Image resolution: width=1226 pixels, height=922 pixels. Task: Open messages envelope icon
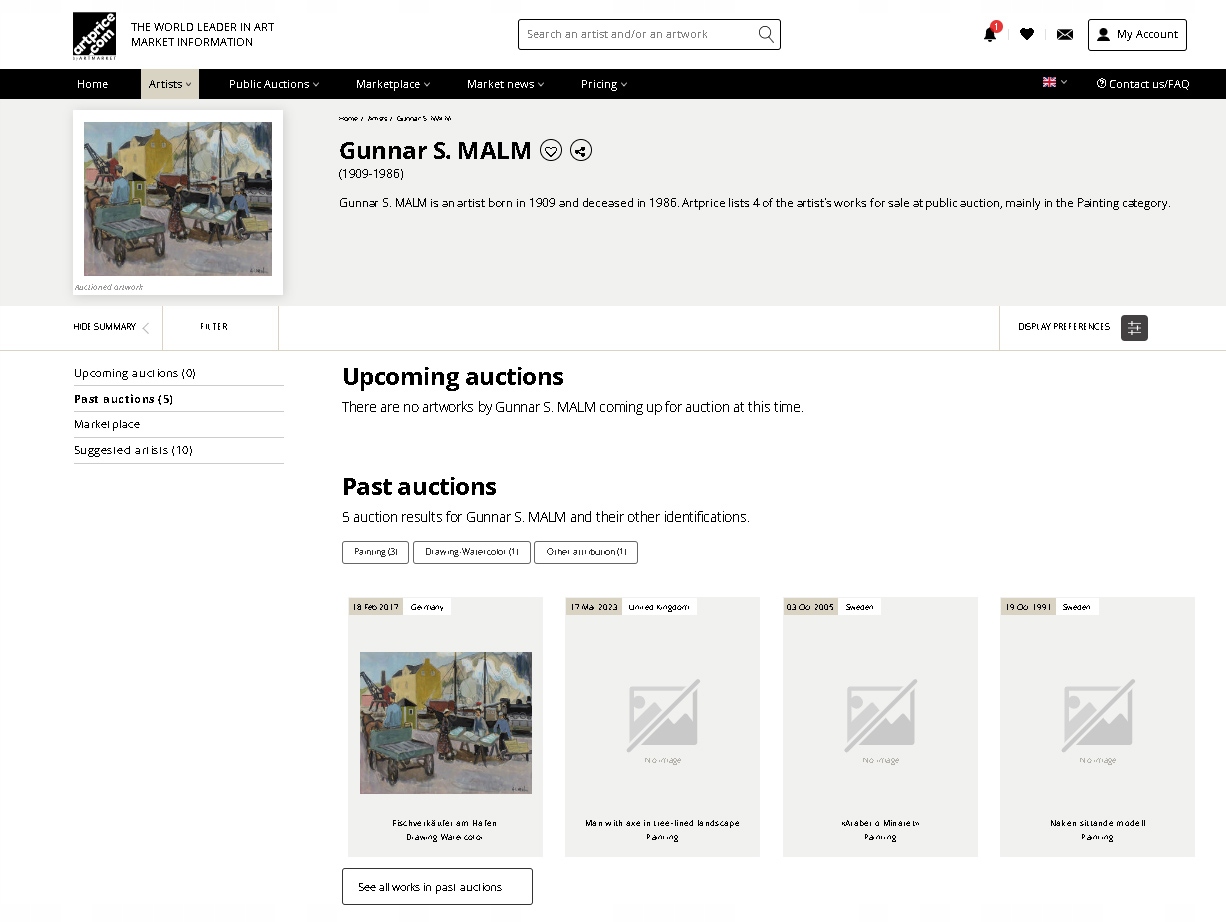[x=1065, y=34]
